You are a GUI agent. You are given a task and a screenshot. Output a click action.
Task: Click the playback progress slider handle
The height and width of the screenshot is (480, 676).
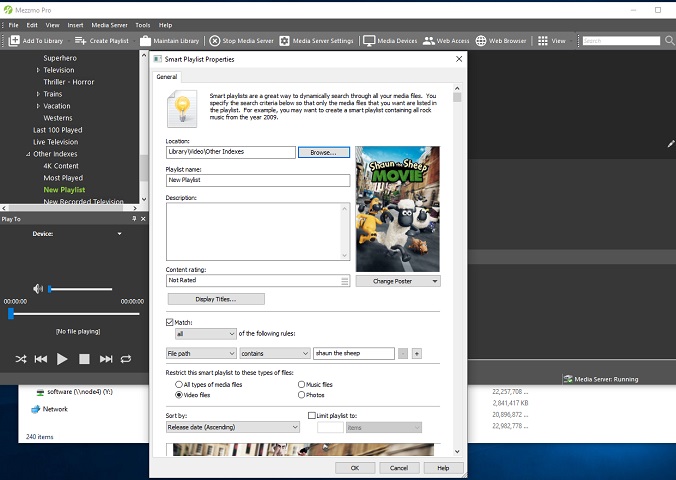11,314
